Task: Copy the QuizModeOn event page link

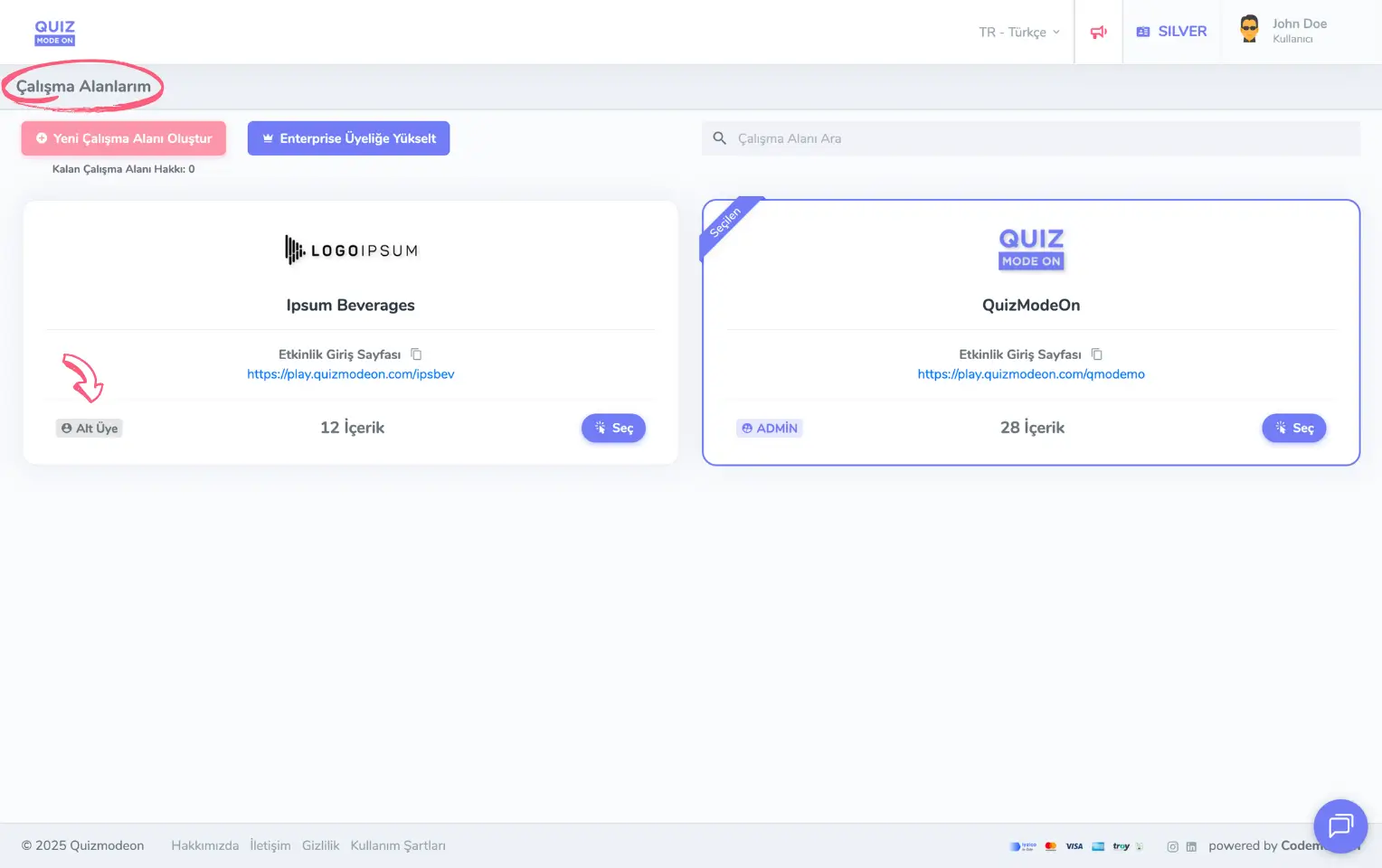Action: pos(1096,354)
